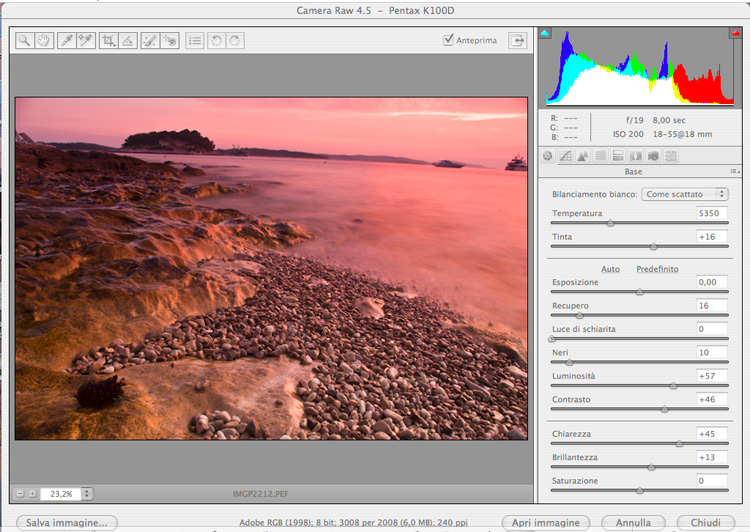Open Bilanciamento bianco dropdown

pyautogui.click(x=684, y=194)
